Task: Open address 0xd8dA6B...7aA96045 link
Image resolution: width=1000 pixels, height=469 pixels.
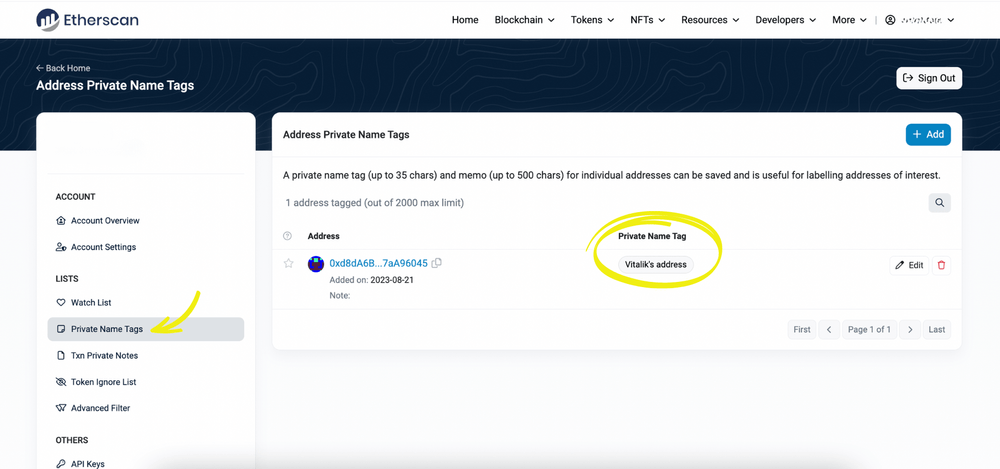Action: (378, 264)
